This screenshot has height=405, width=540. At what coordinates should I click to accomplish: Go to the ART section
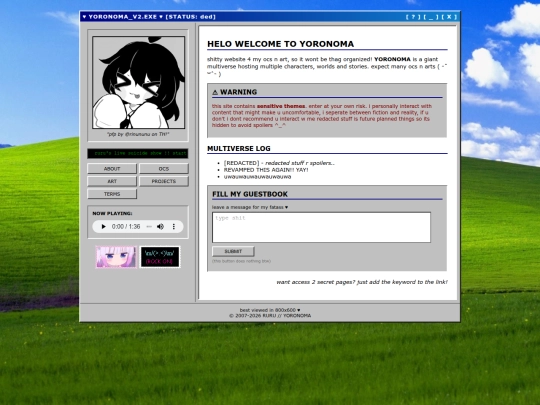(x=112, y=181)
